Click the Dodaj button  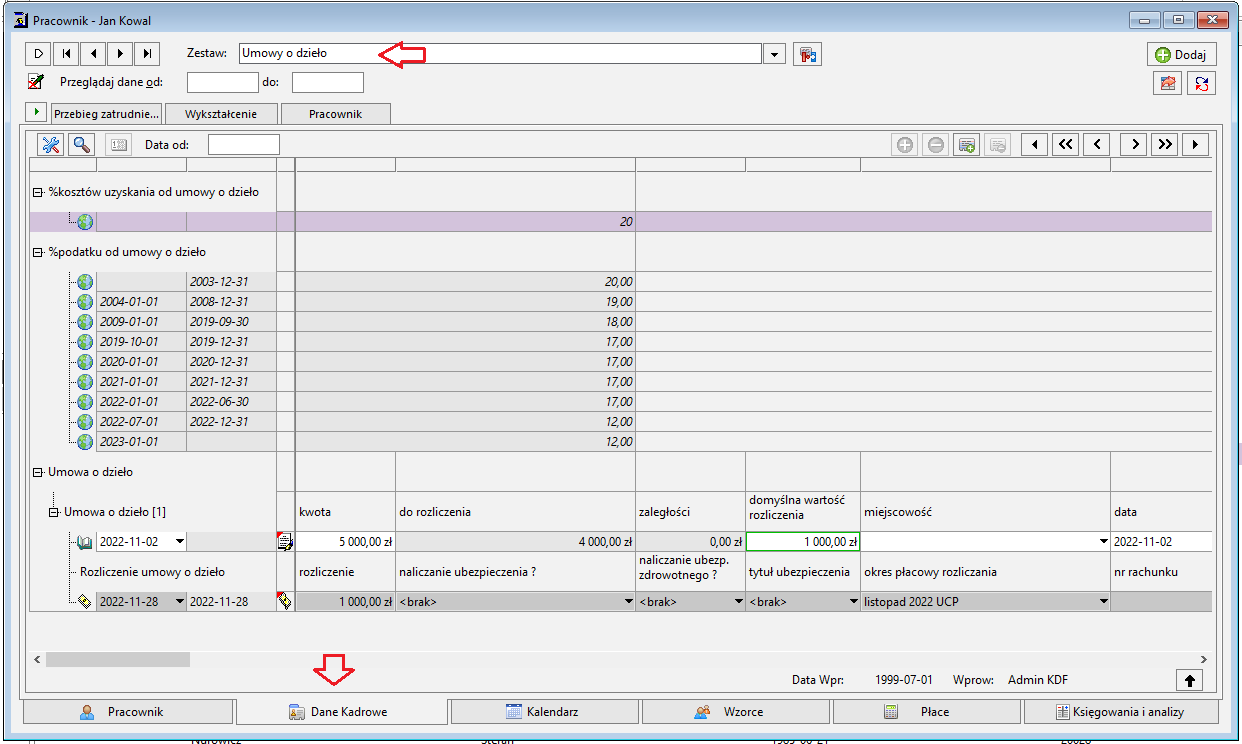[1181, 55]
